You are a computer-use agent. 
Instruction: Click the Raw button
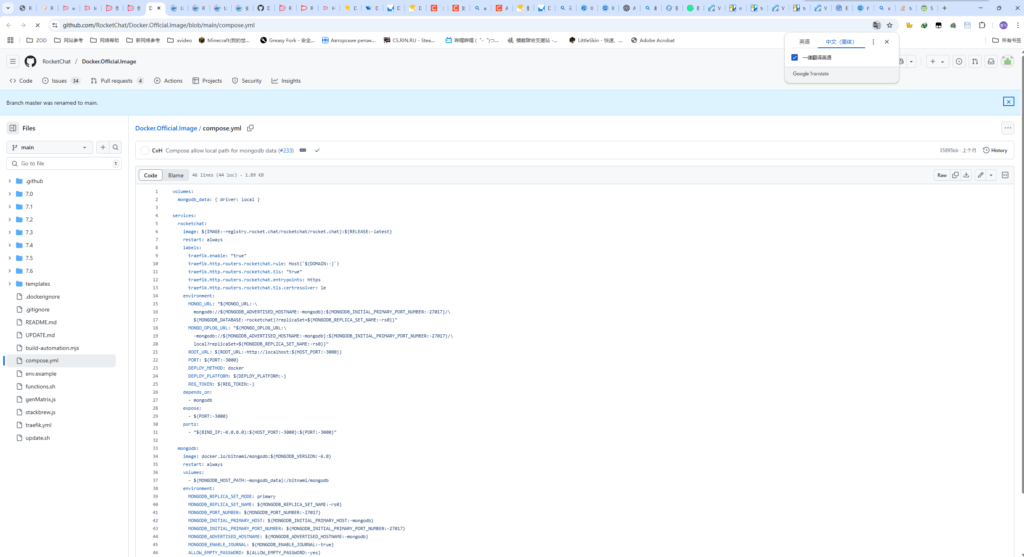(942, 175)
